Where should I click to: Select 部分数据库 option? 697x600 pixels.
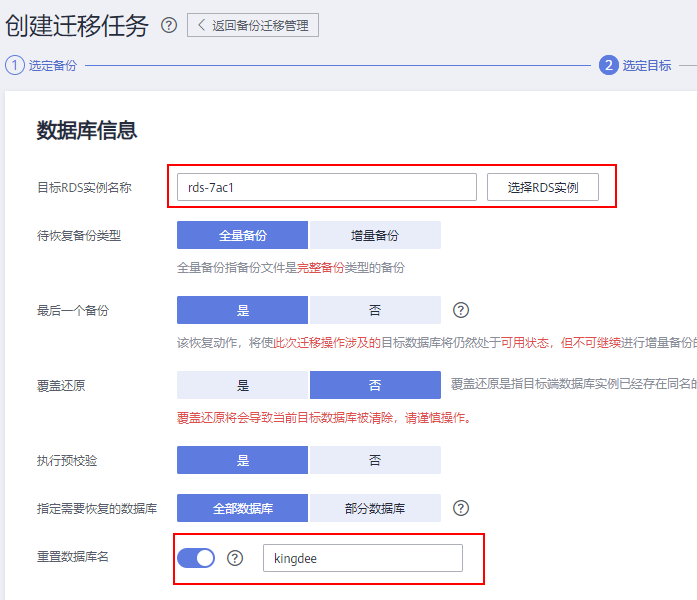(375, 508)
